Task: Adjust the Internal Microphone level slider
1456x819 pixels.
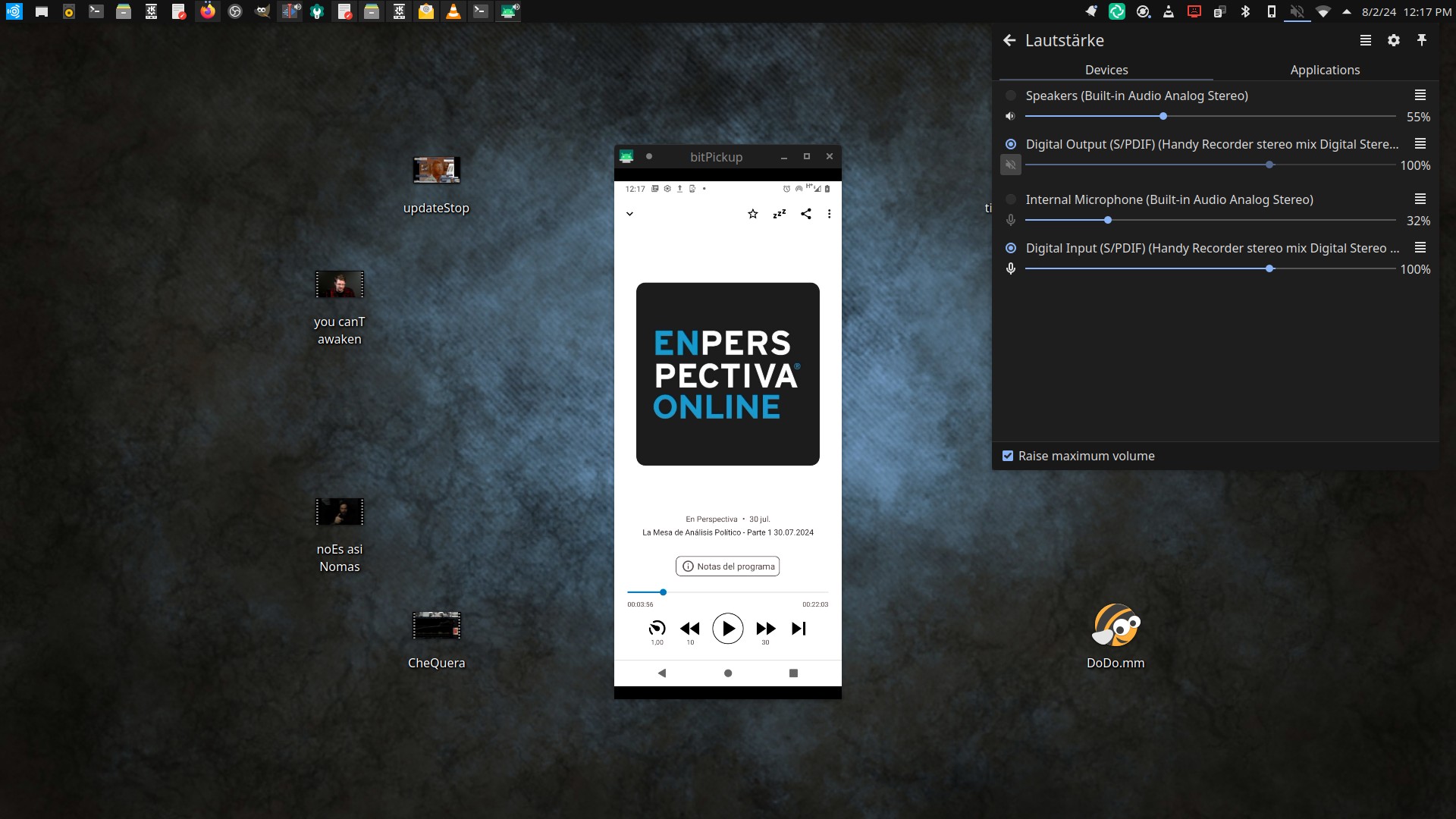Action: click(1210, 220)
